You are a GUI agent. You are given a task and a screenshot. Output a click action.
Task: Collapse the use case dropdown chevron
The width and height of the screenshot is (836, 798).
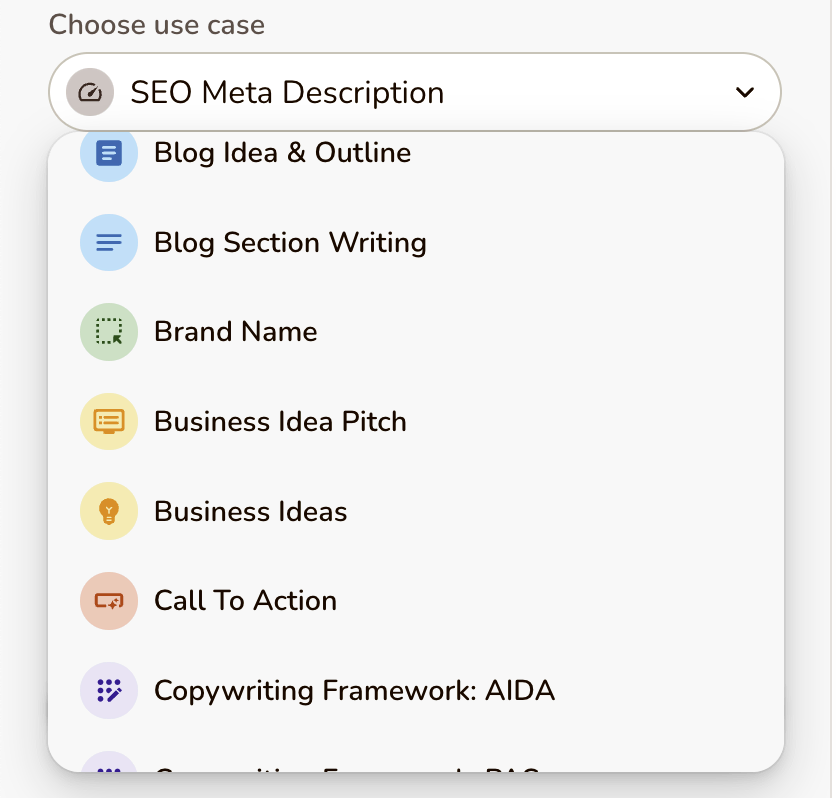(x=744, y=93)
